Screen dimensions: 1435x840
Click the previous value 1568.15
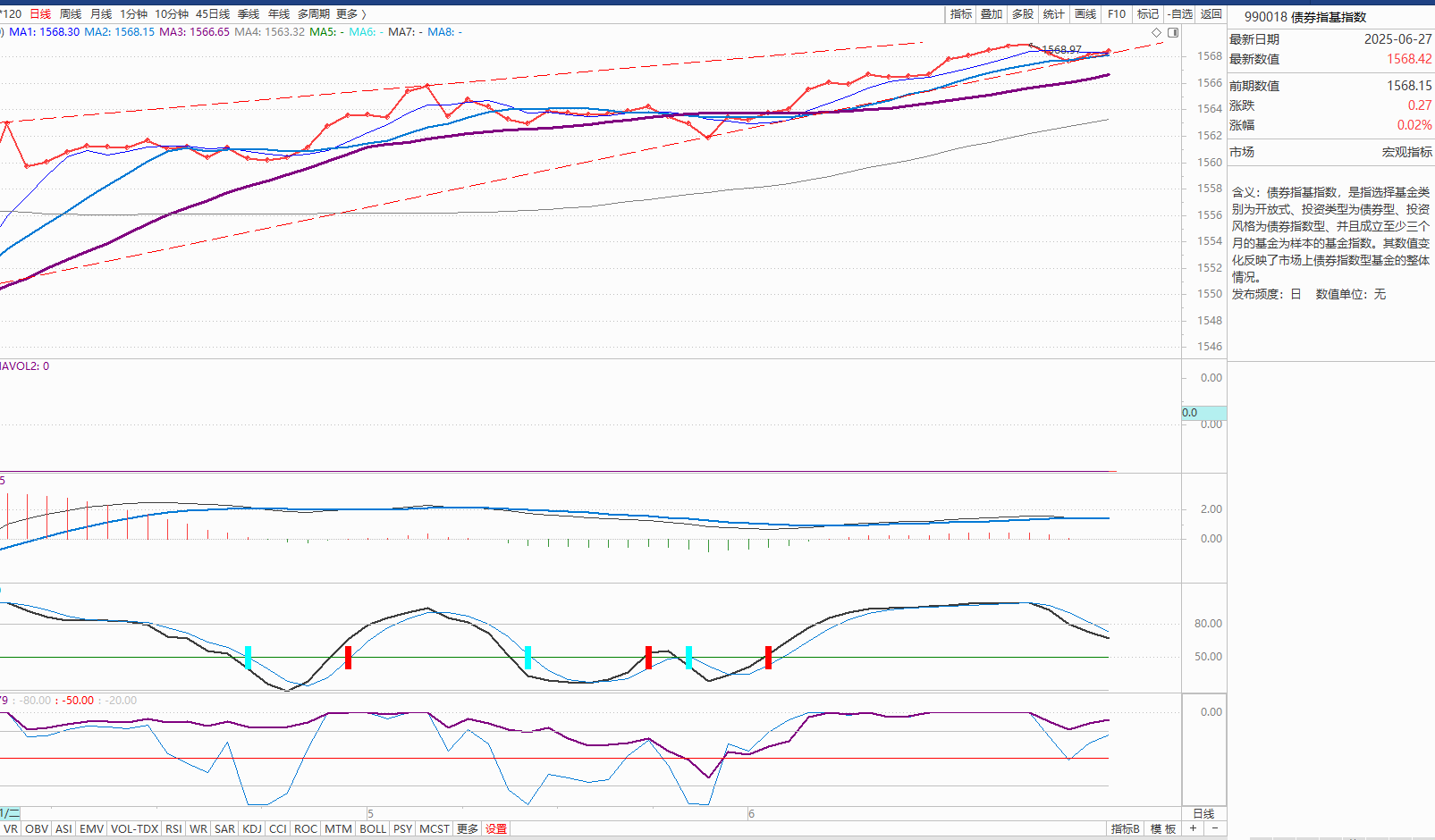point(1409,86)
